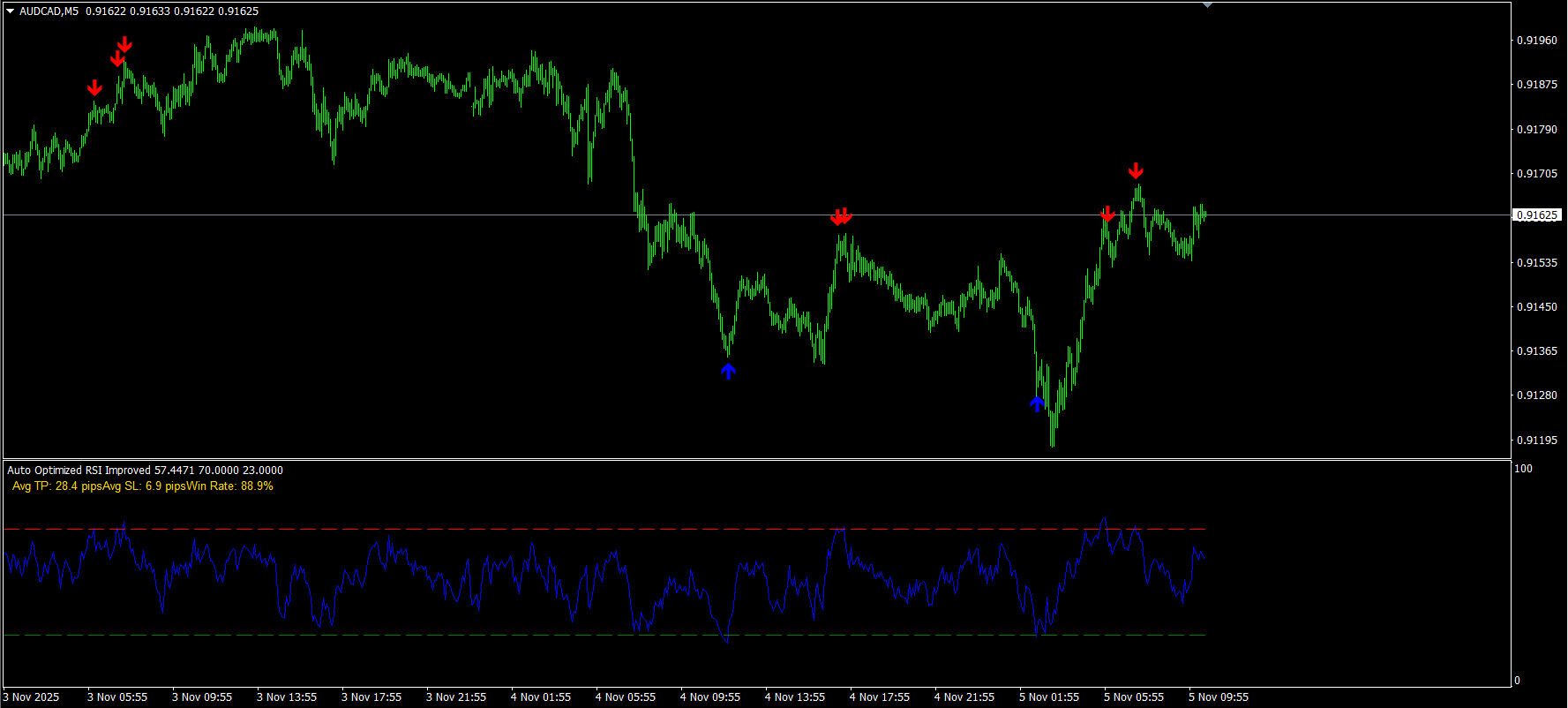Click the 3 Nov 17:55 time axis label
This screenshot has width=1568, height=708.
[371, 697]
